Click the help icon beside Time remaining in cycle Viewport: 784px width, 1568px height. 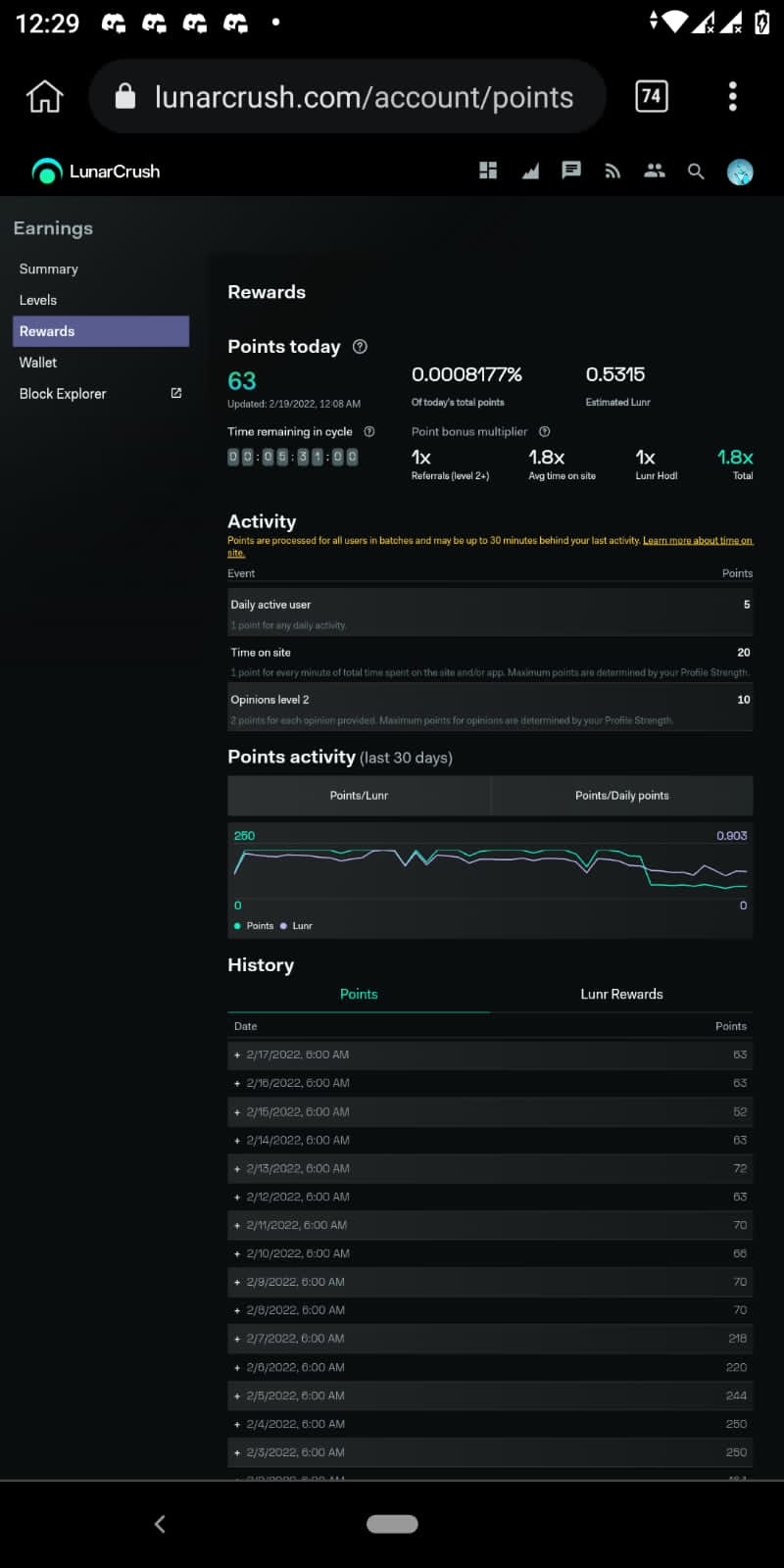[x=369, y=431]
